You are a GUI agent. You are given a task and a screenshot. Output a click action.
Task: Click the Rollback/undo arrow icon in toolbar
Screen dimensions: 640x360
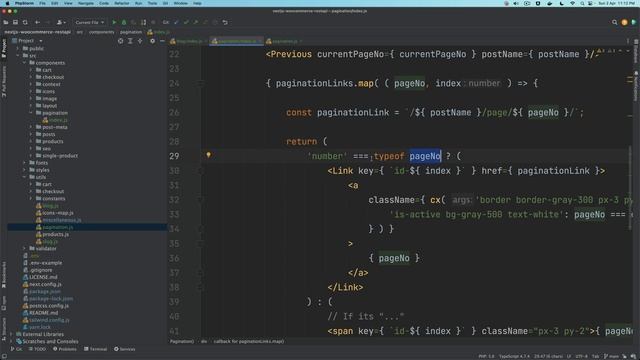coord(225,22)
